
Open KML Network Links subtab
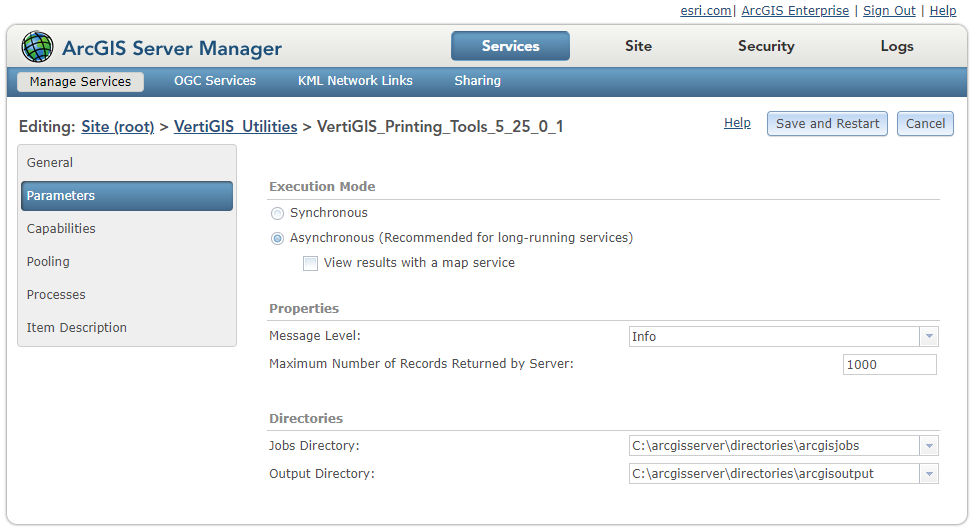coord(355,81)
